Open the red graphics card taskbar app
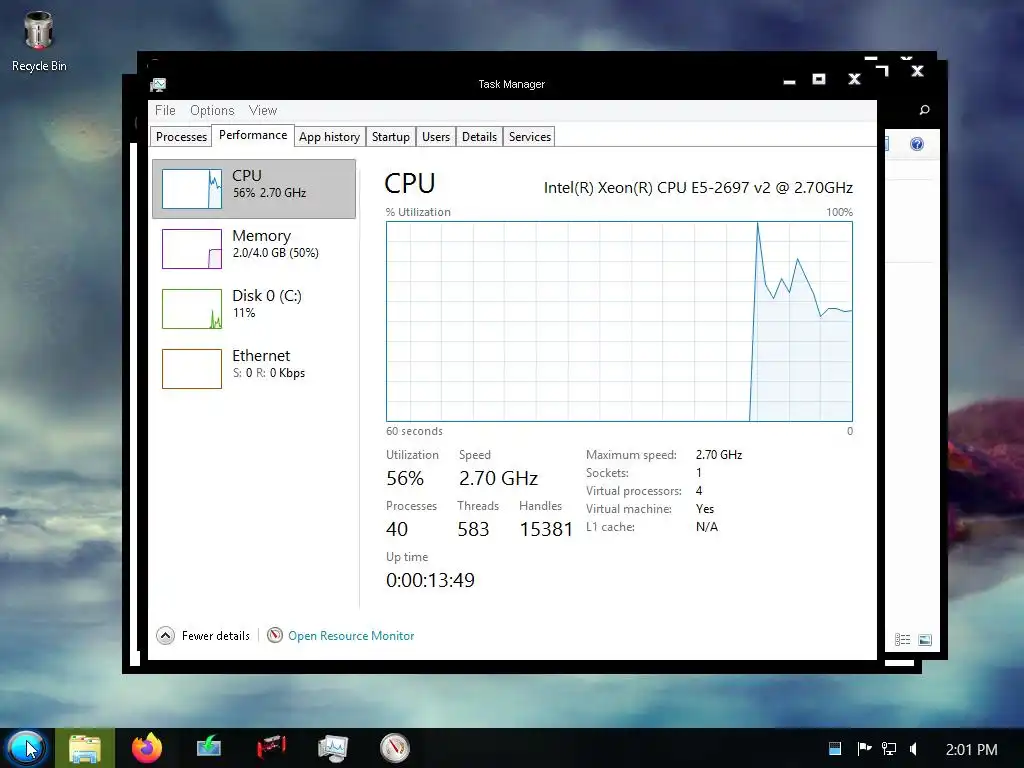 (x=271, y=748)
